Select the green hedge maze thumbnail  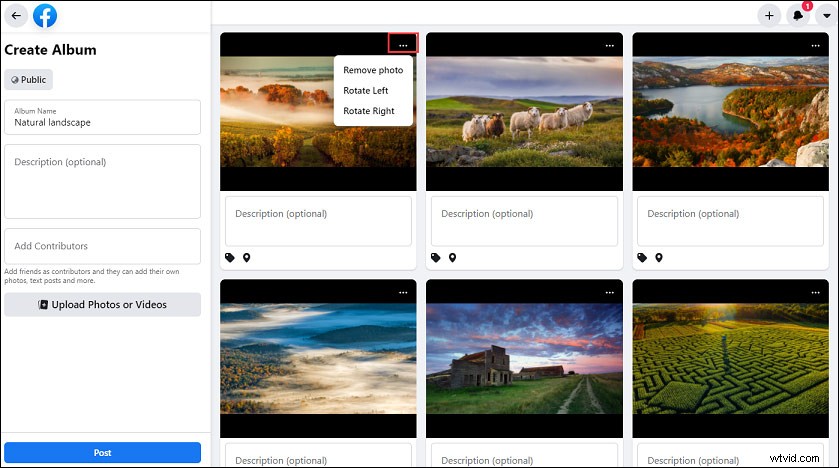tap(730, 358)
